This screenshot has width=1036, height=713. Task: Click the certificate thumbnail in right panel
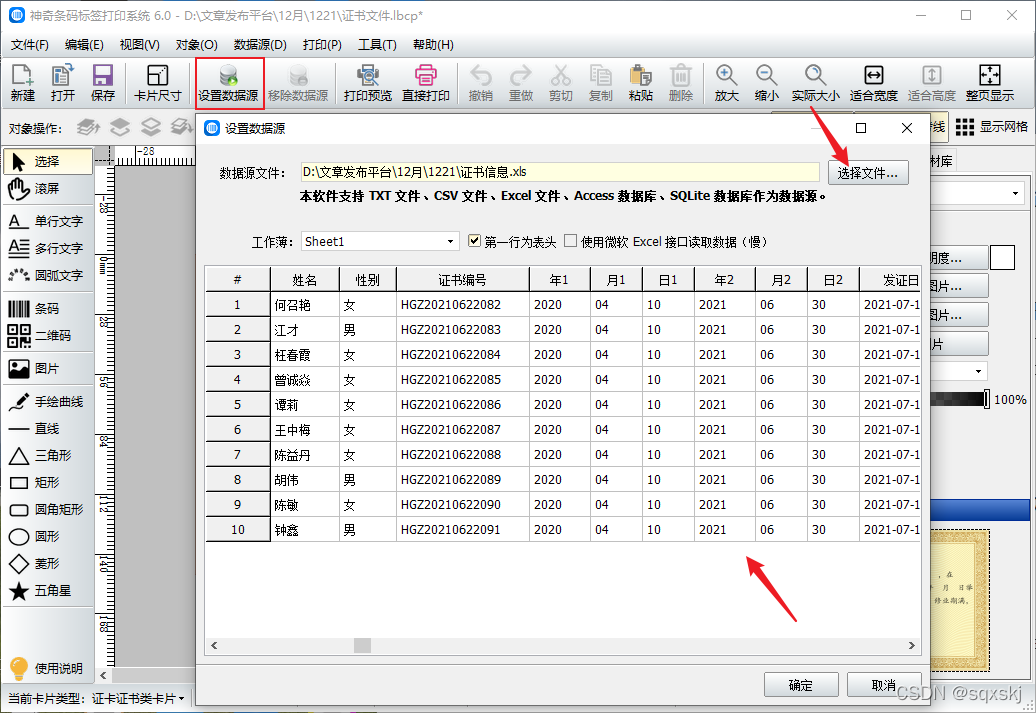pos(959,600)
